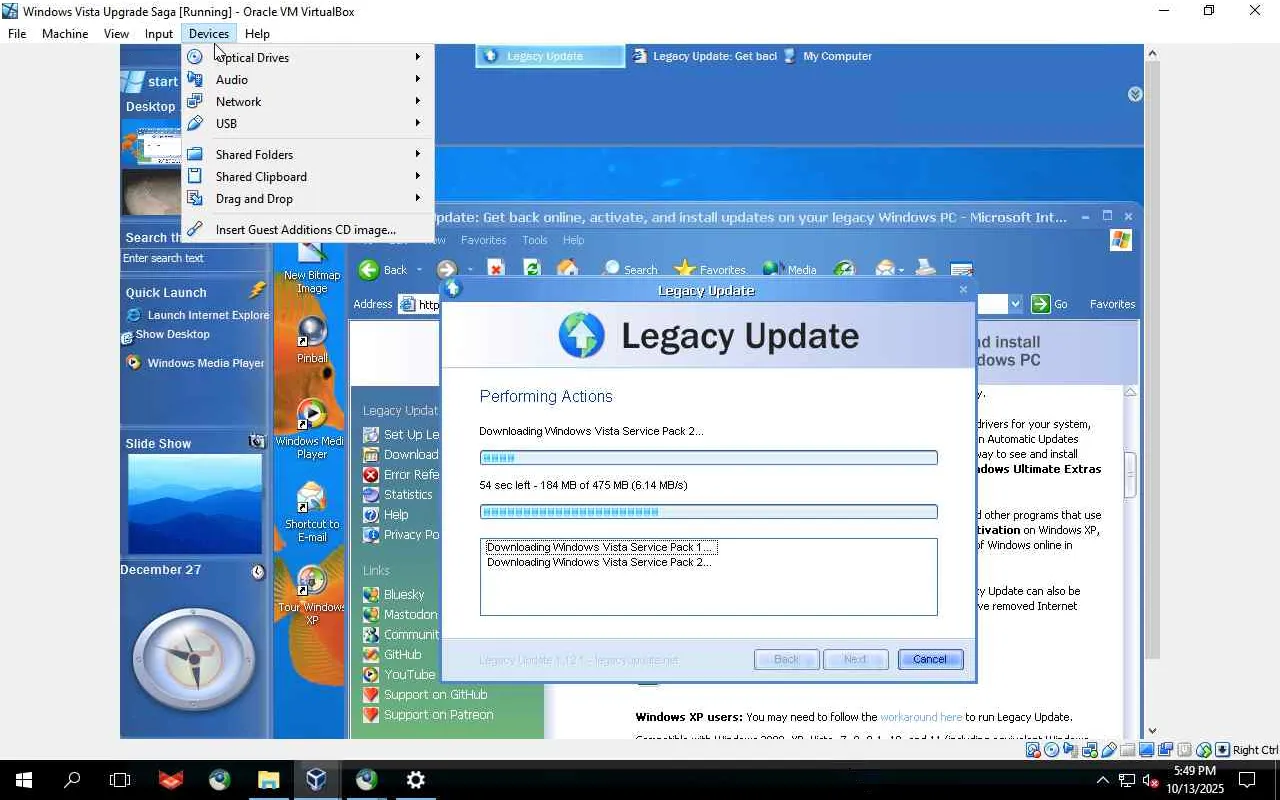
Task: Click the lower overall progress bar
Action: click(708, 512)
